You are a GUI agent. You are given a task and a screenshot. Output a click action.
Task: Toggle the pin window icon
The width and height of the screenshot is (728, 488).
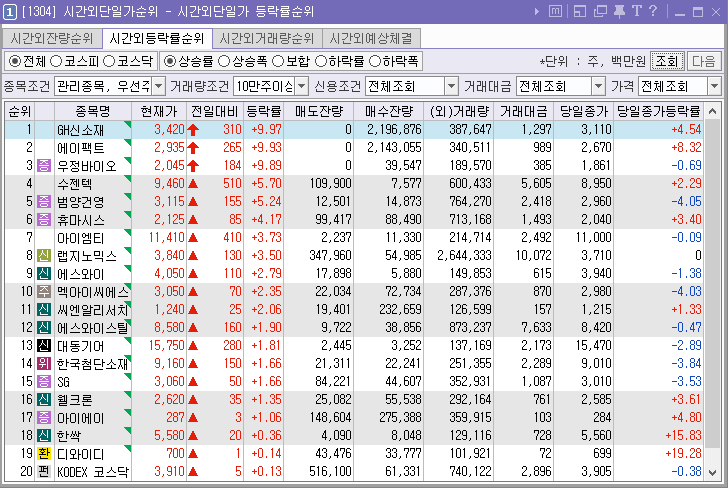click(619, 11)
